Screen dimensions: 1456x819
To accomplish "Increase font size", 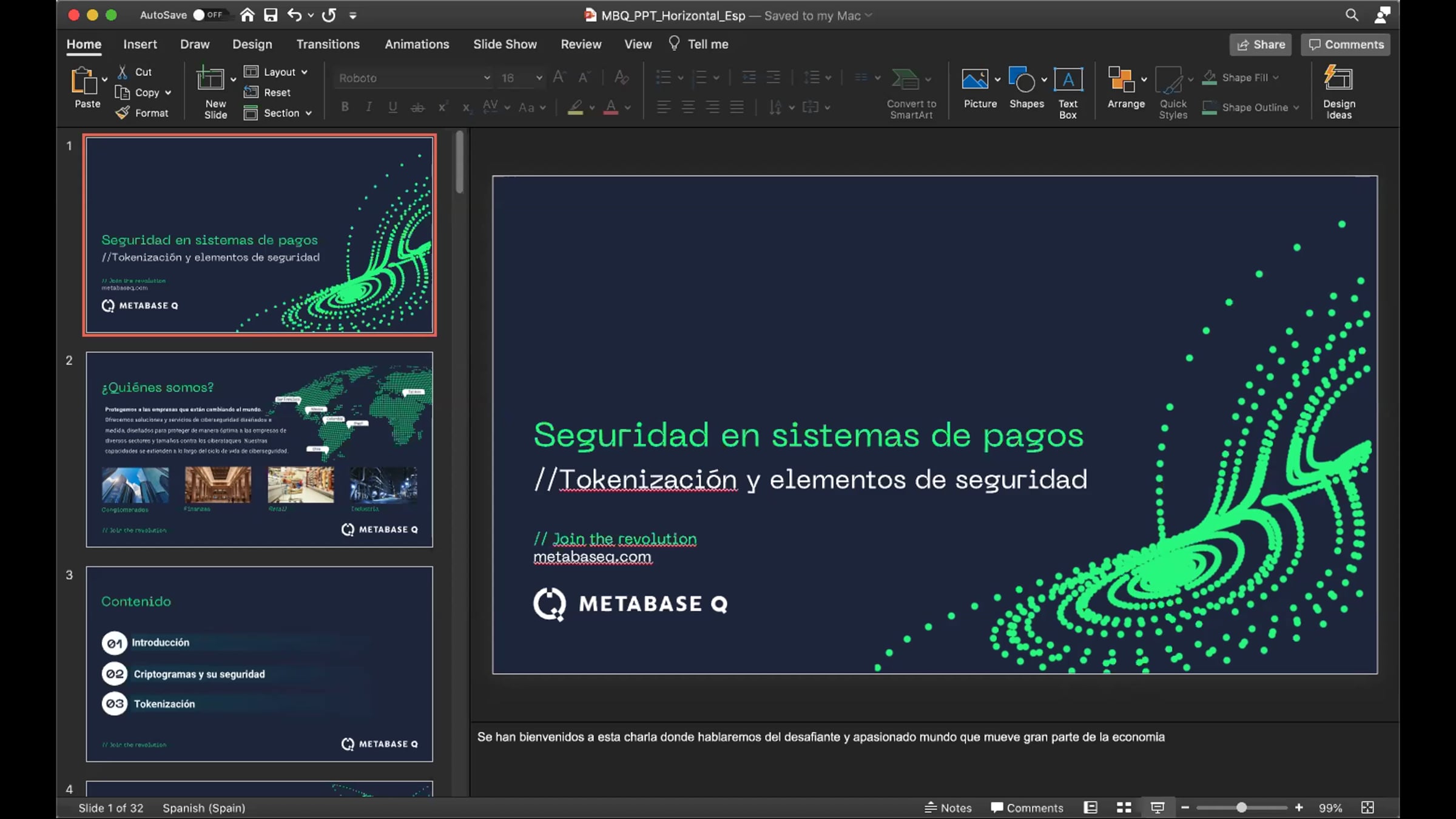I will pos(559,78).
